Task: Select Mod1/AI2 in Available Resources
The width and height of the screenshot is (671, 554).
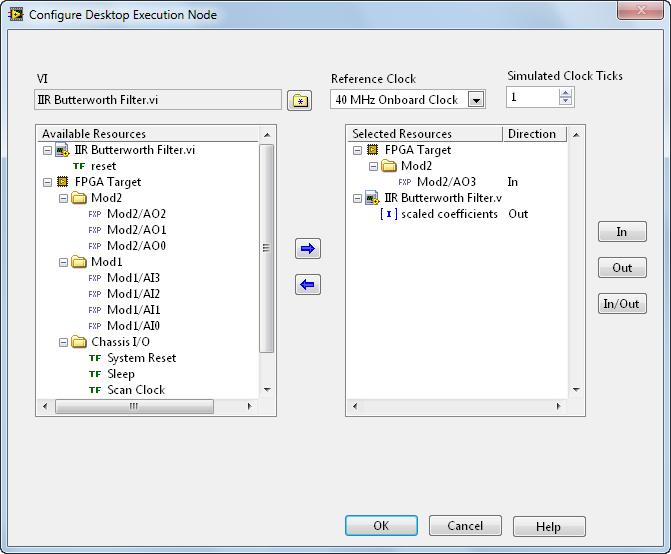Action: click(x=133, y=294)
